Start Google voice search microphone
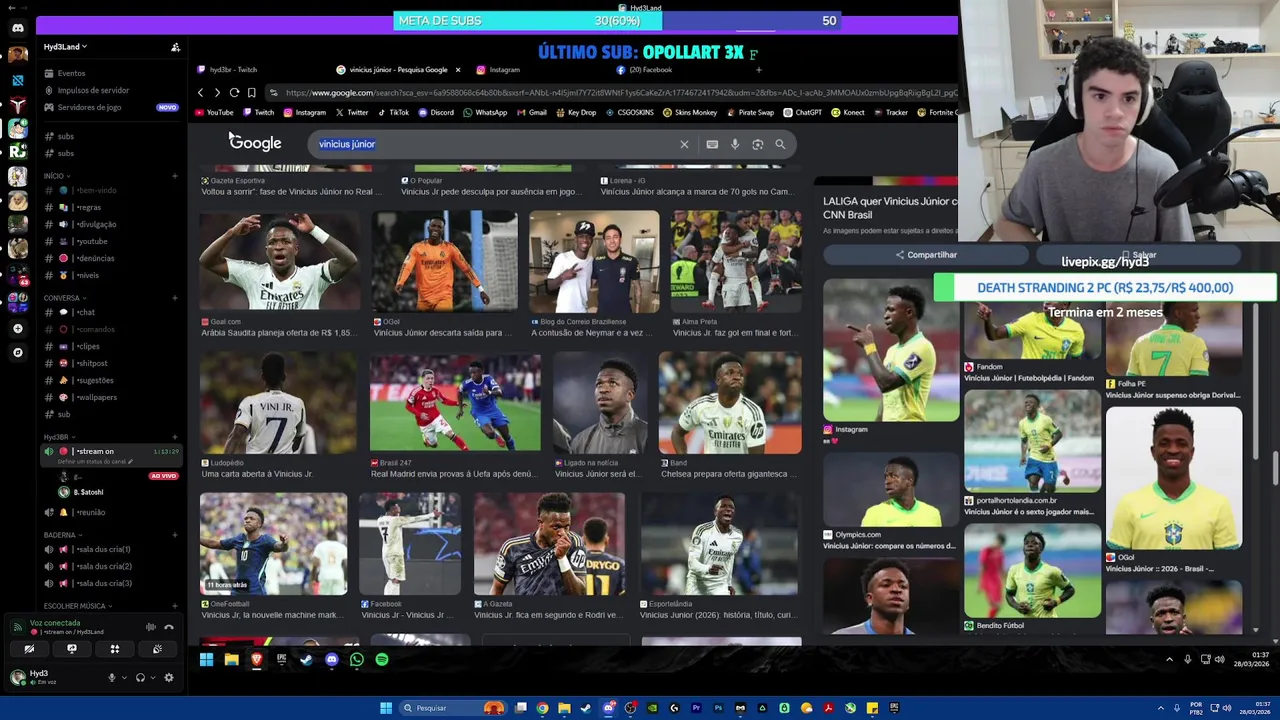Screen dimensions: 1280x720 tap(735, 144)
